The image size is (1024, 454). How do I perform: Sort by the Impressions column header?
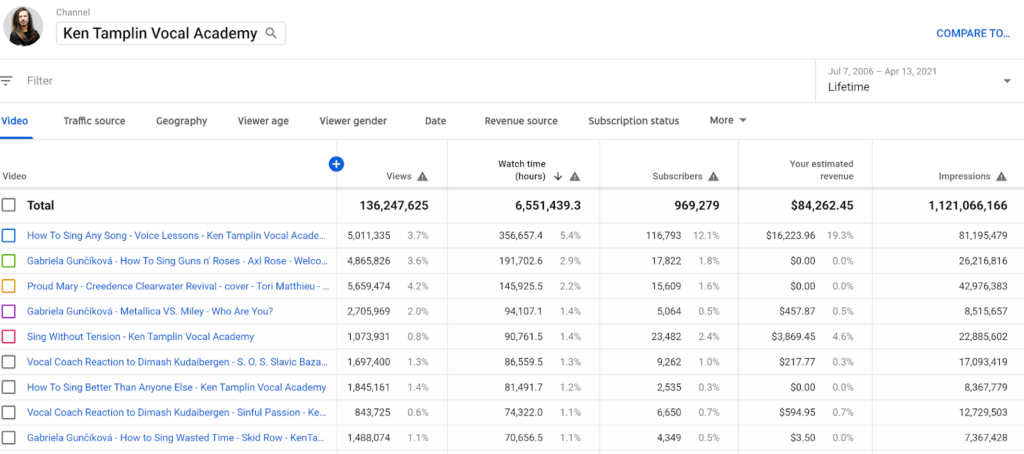[x=964, y=176]
